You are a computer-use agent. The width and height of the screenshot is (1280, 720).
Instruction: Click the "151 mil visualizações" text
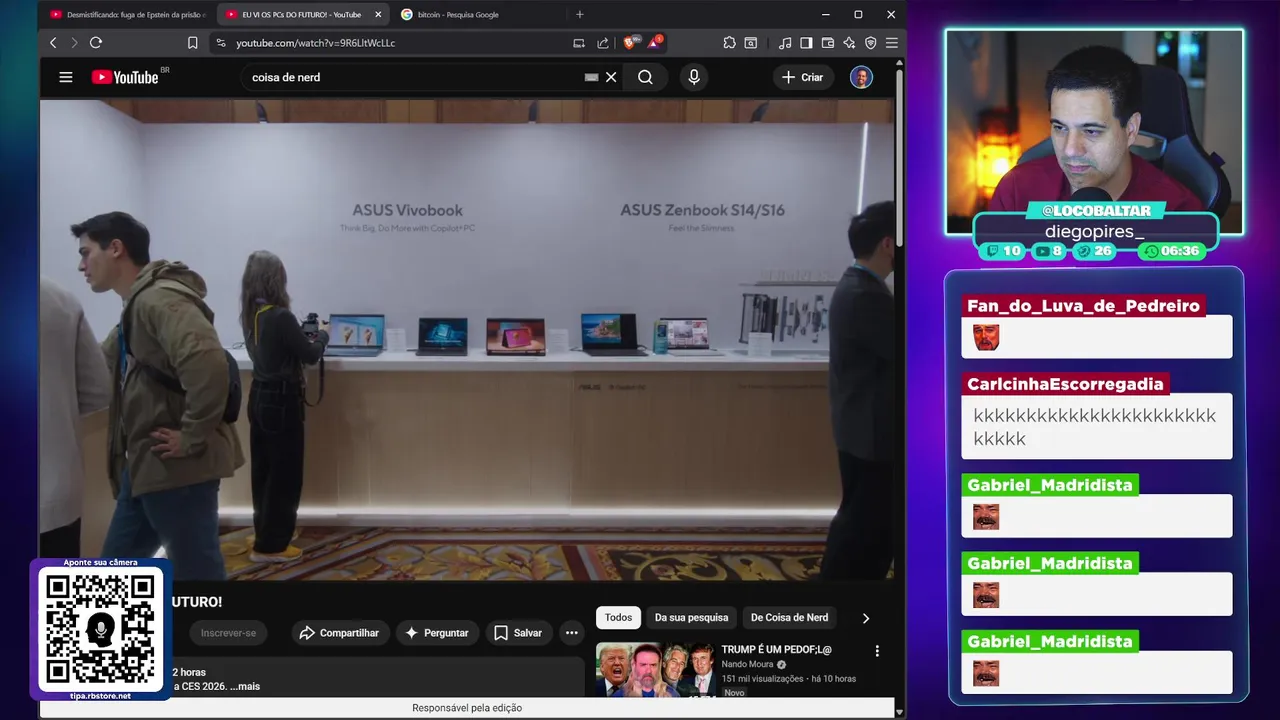point(762,679)
